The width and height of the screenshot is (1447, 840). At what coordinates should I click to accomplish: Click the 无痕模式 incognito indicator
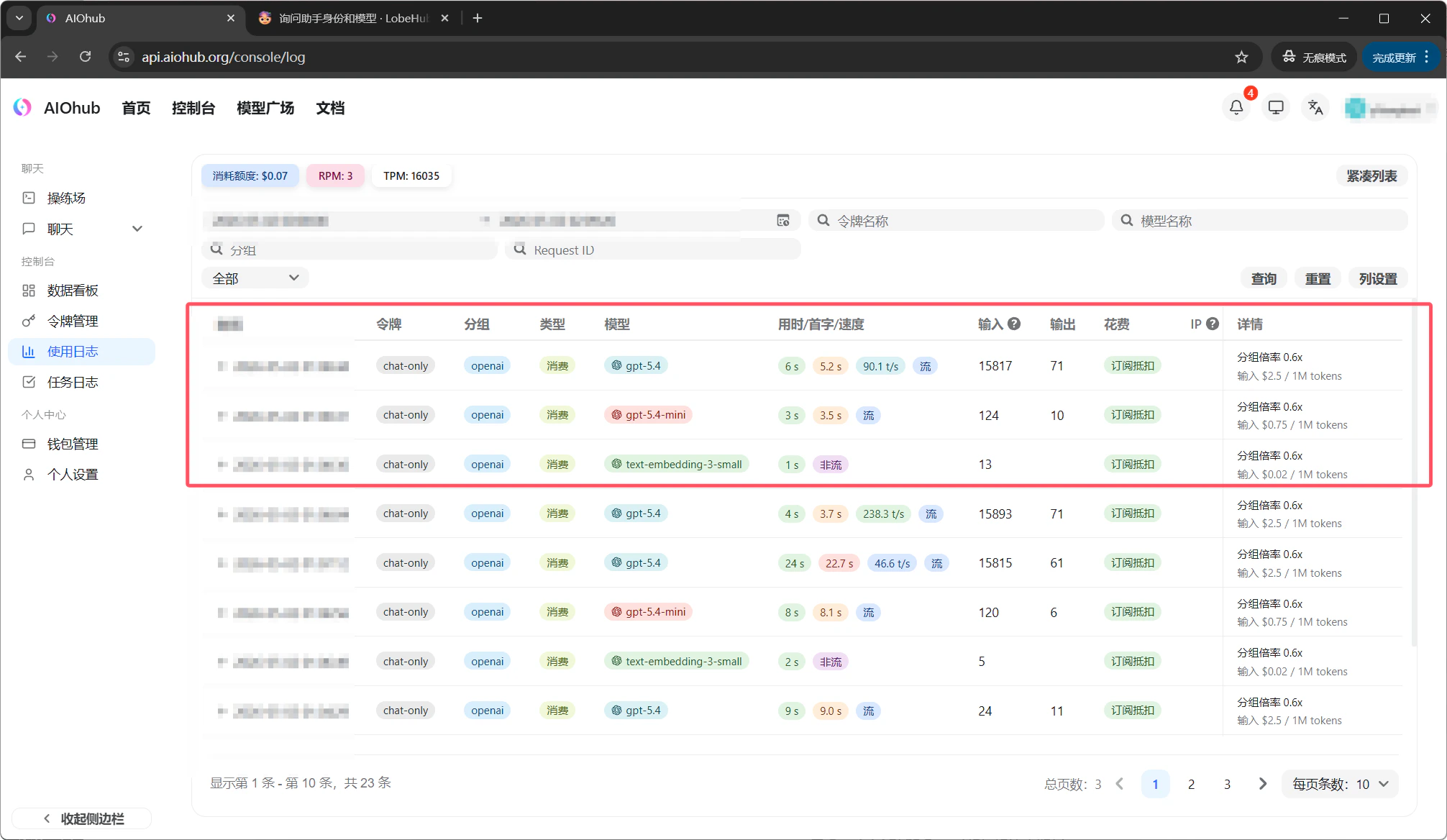1315,57
